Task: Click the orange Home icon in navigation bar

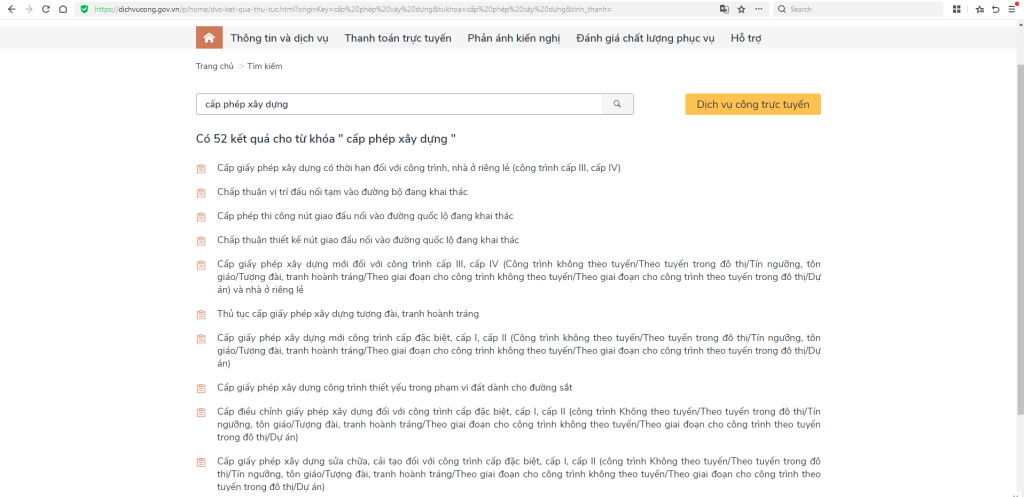Action: click(209, 38)
